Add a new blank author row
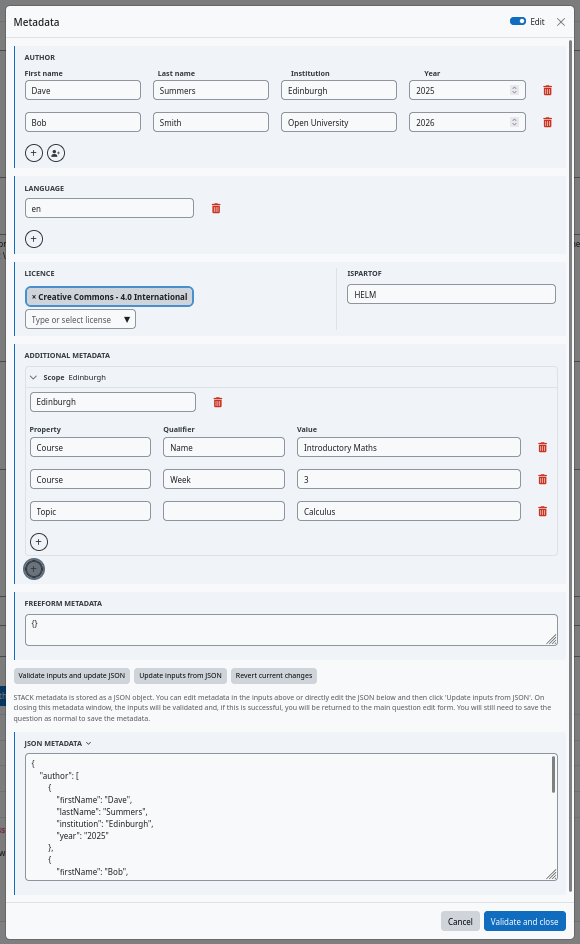Viewport: 580px width, 944px height. pyautogui.click(x=34, y=153)
